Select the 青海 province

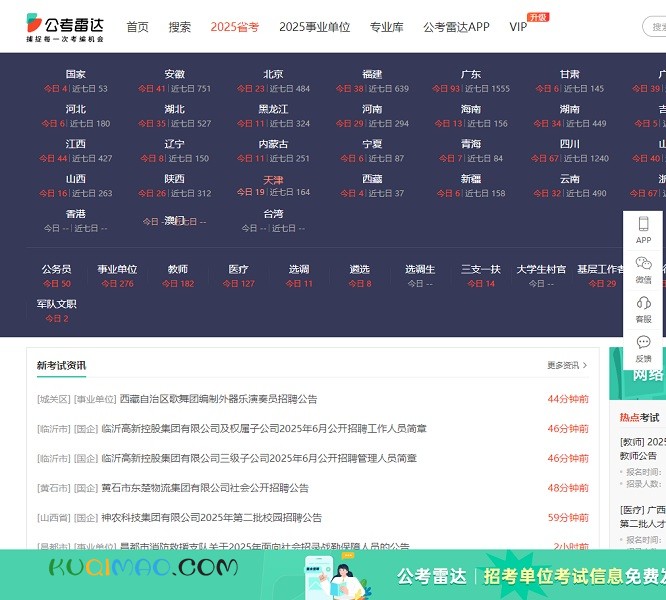tap(471, 144)
